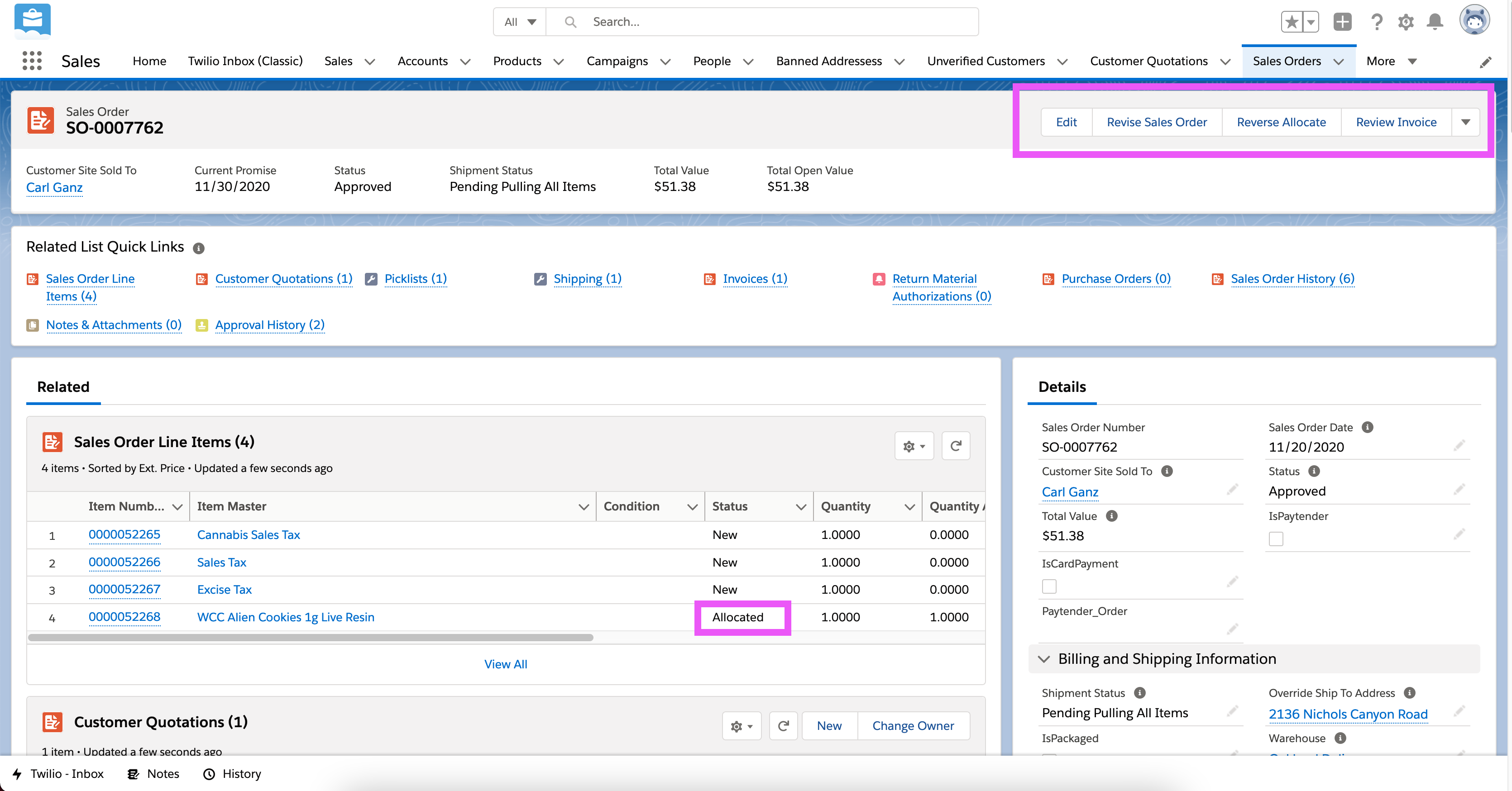Open line item 0000052268 link

124,617
